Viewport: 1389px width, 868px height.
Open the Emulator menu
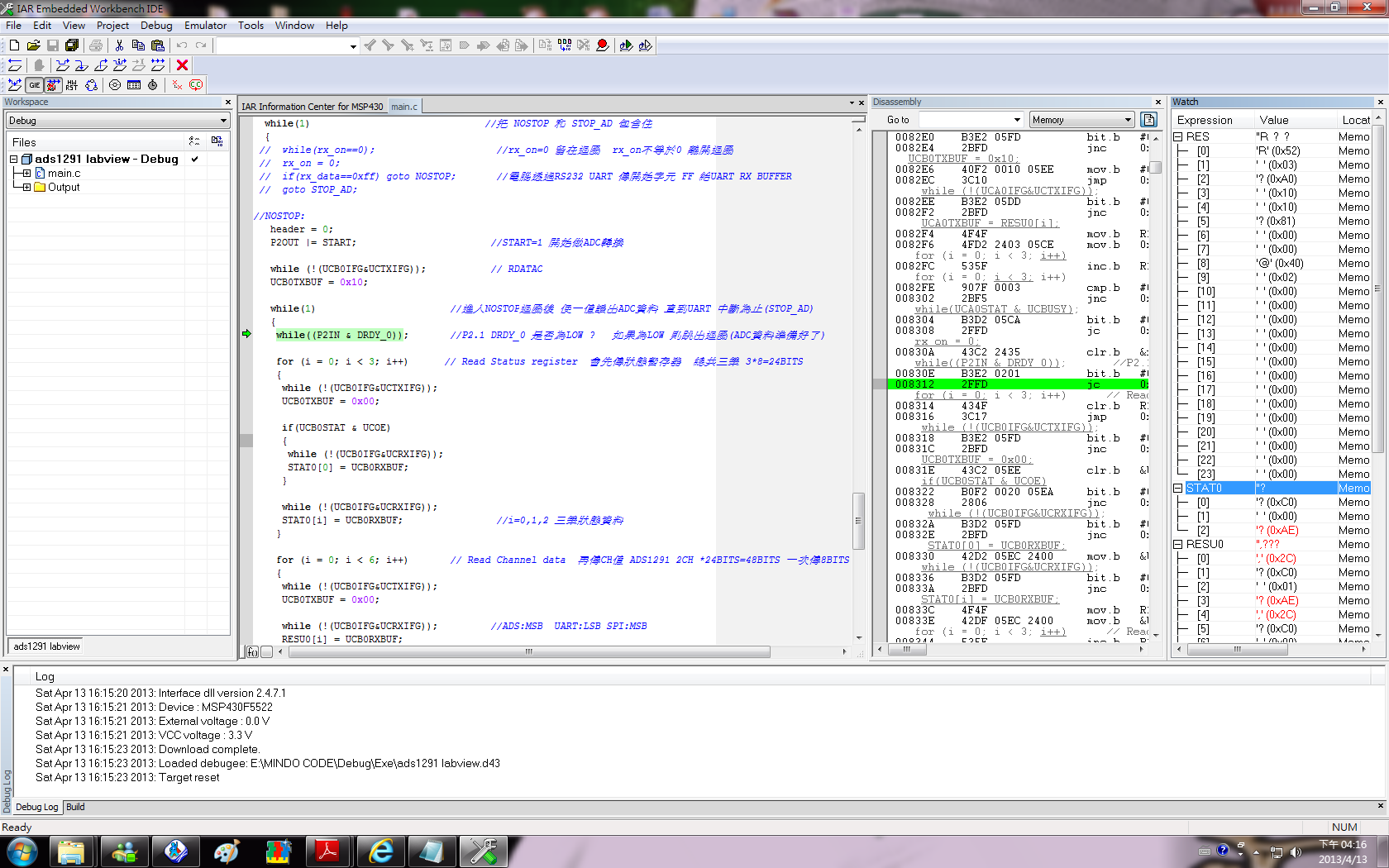pyautogui.click(x=205, y=26)
